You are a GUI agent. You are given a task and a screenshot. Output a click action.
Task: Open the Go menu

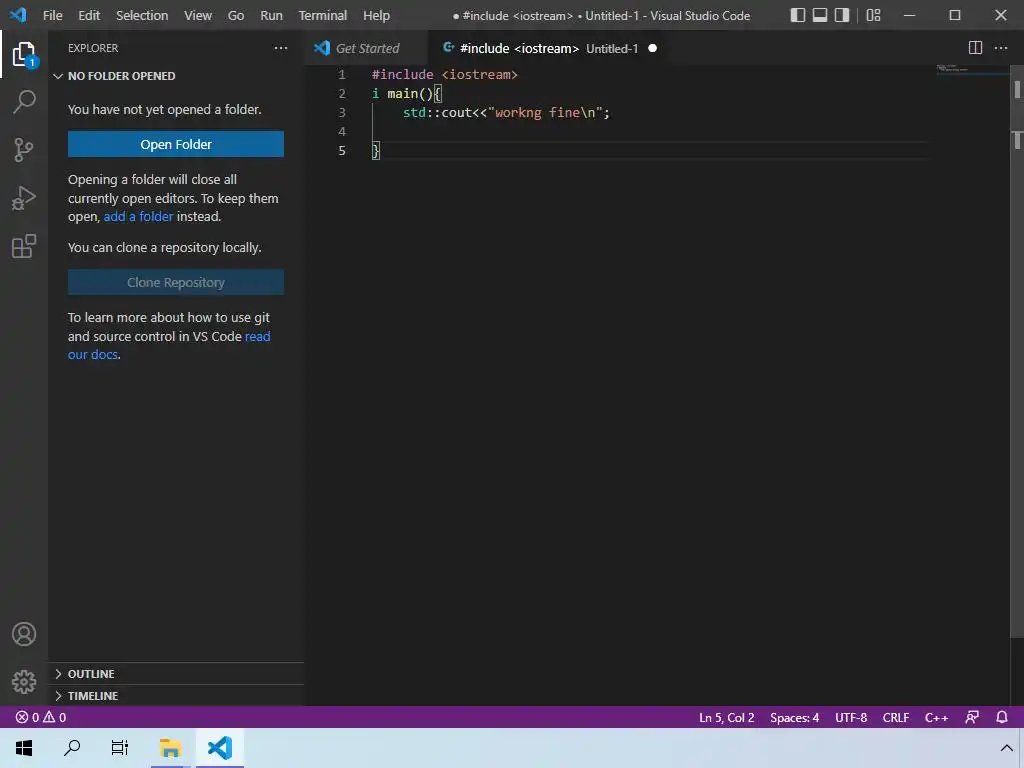[x=236, y=15]
